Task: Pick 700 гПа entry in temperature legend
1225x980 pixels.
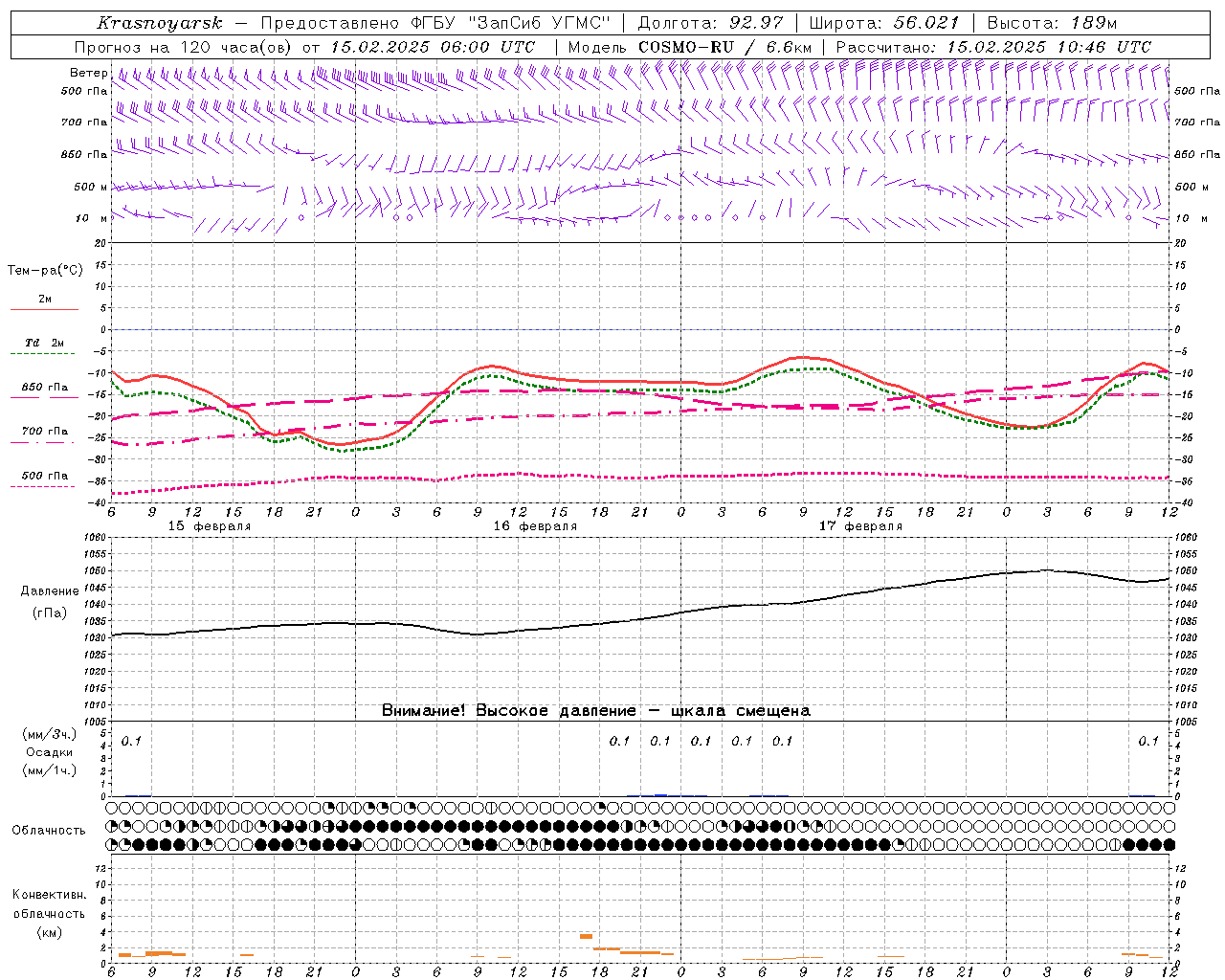Action: coord(44,432)
